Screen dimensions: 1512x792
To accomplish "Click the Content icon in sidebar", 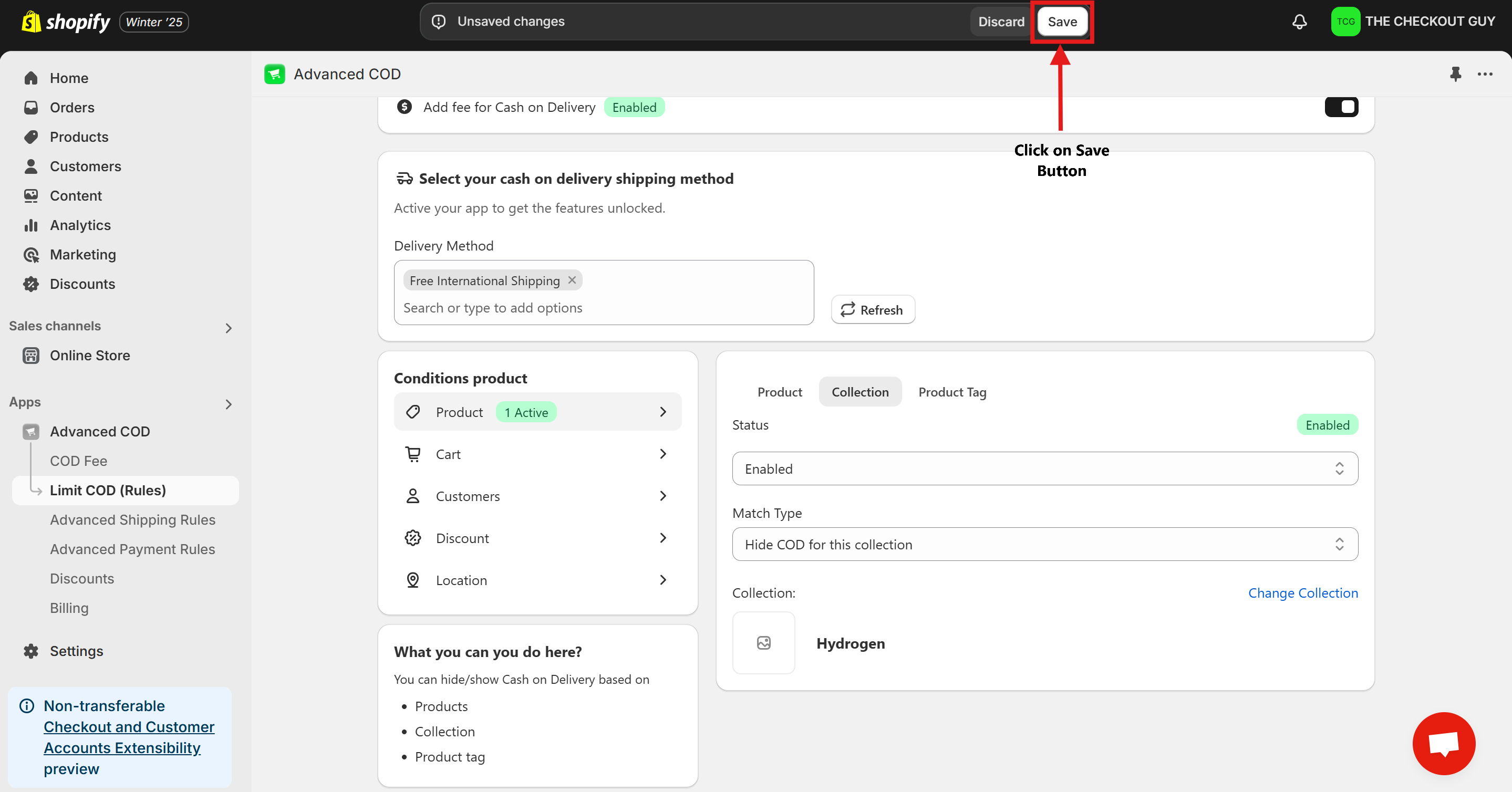I will tap(31, 195).
